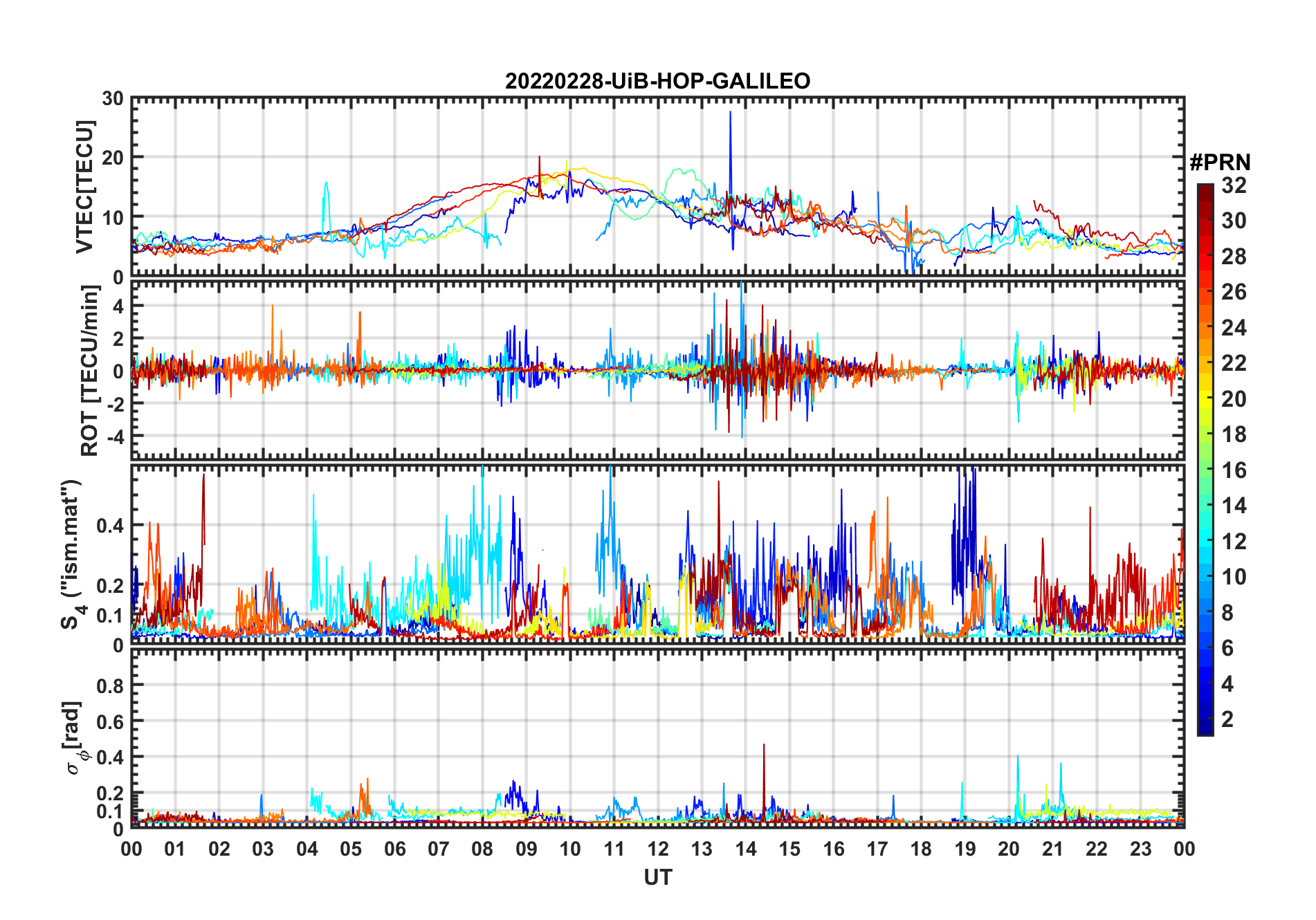Click x-axis tick label 12
This screenshot has width=1316, height=920.
pyautogui.click(x=658, y=849)
